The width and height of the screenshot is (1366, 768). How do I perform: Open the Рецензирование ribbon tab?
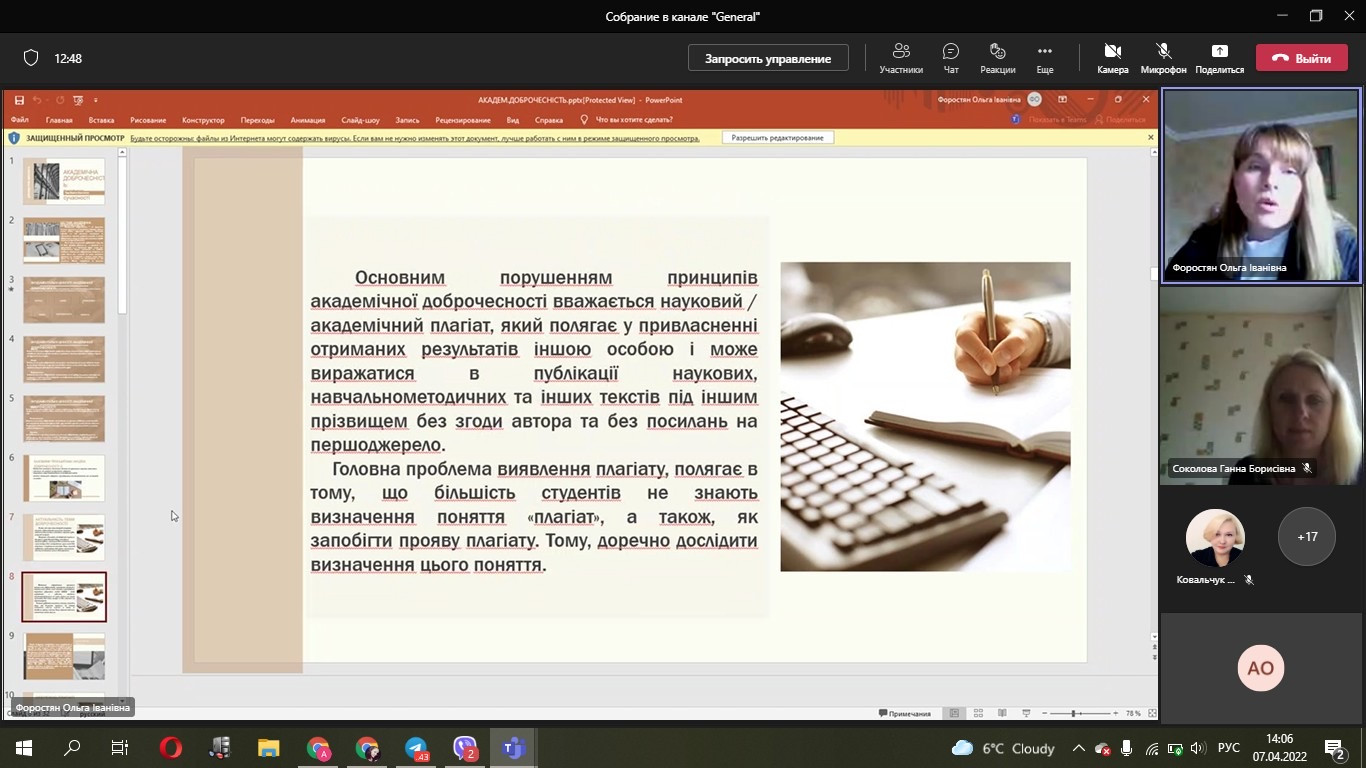coord(463,120)
